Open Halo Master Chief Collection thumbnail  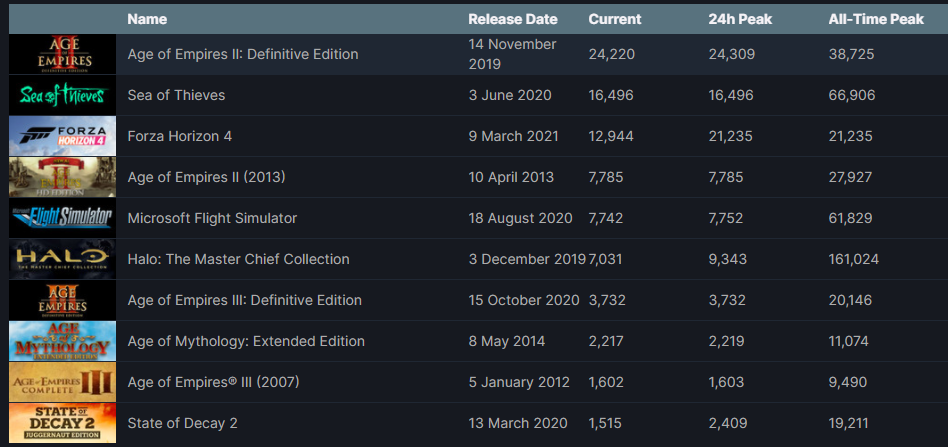click(62, 259)
